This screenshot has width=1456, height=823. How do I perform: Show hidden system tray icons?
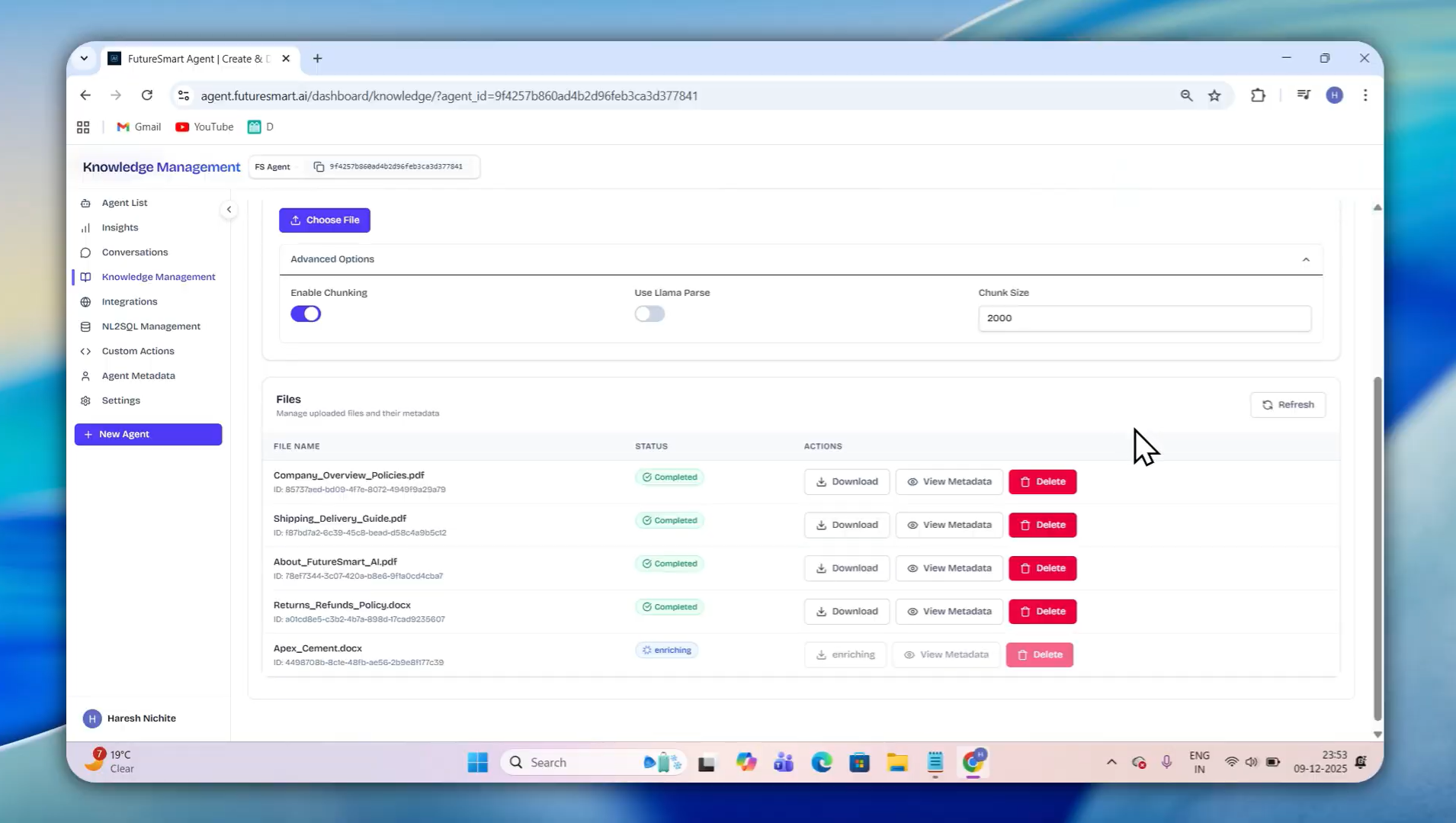[1111, 762]
